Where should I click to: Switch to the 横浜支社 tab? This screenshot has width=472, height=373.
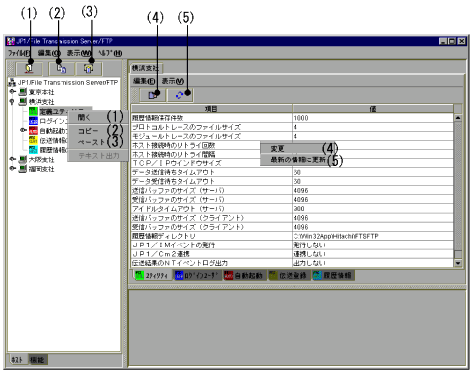(146, 68)
